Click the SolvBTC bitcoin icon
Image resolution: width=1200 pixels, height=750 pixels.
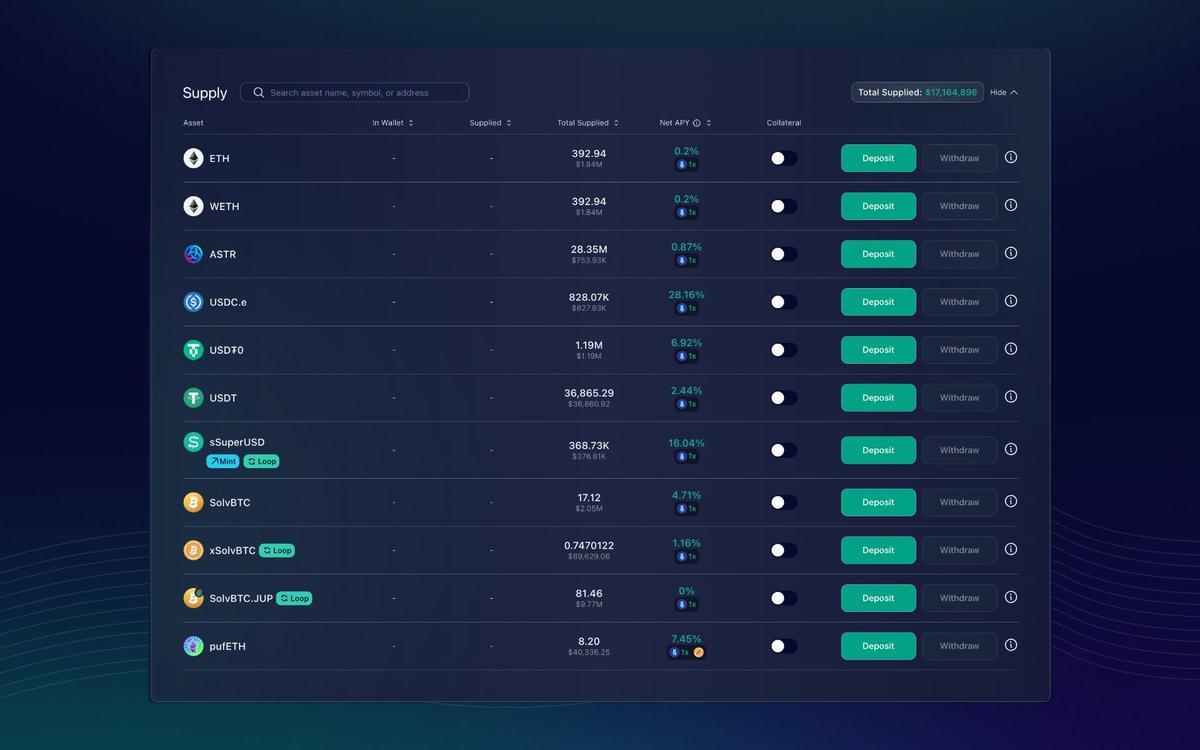192,501
